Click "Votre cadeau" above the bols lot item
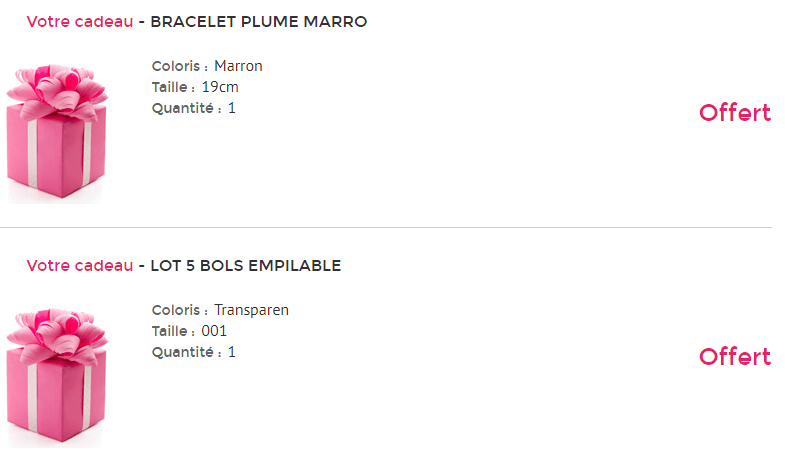This screenshot has height=450, width=785. [79, 266]
